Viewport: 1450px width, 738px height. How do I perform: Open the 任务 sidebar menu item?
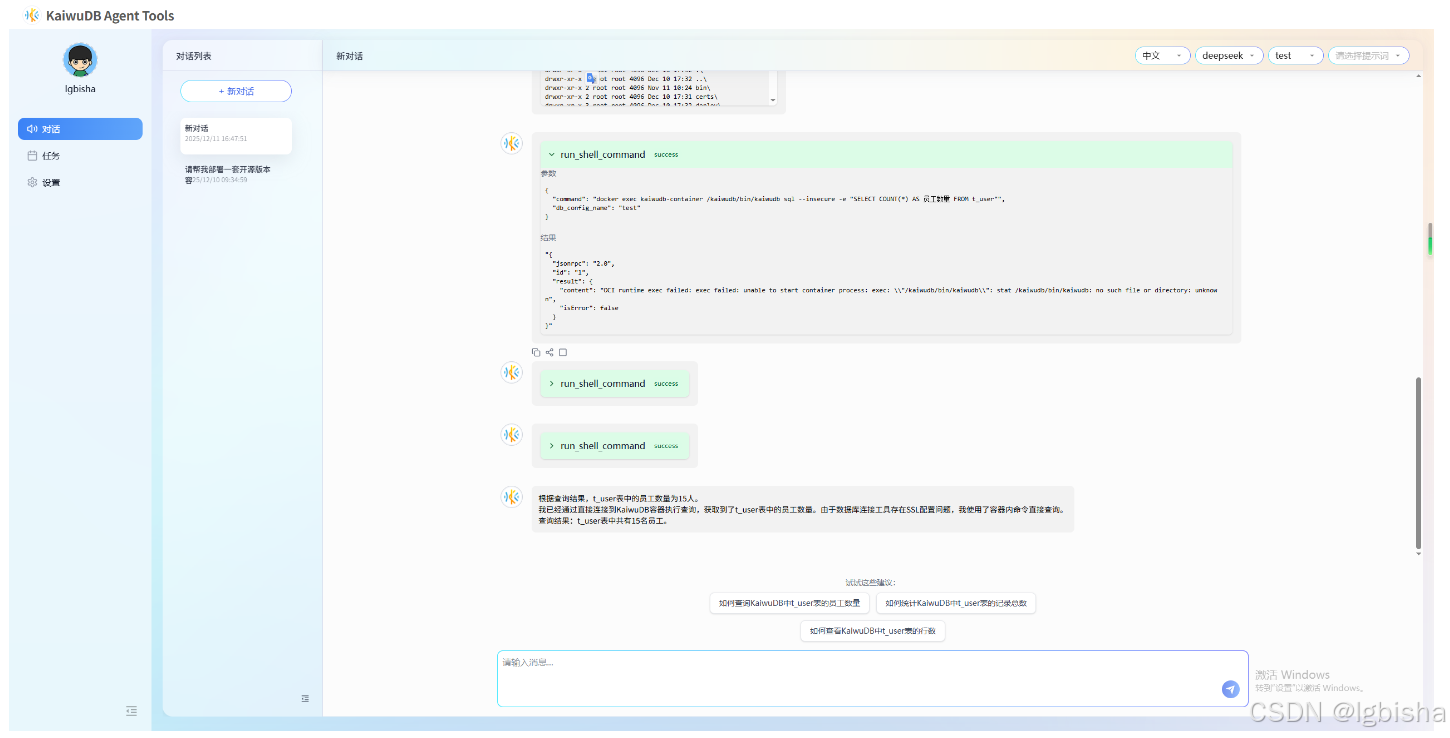pyautogui.click(x=80, y=156)
